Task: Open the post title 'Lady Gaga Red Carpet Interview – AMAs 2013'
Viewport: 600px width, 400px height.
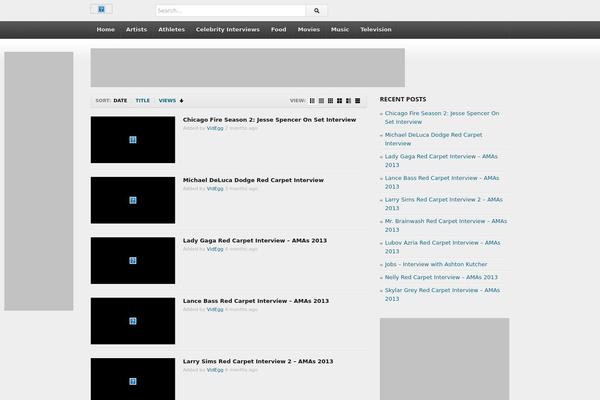Action: point(255,241)
